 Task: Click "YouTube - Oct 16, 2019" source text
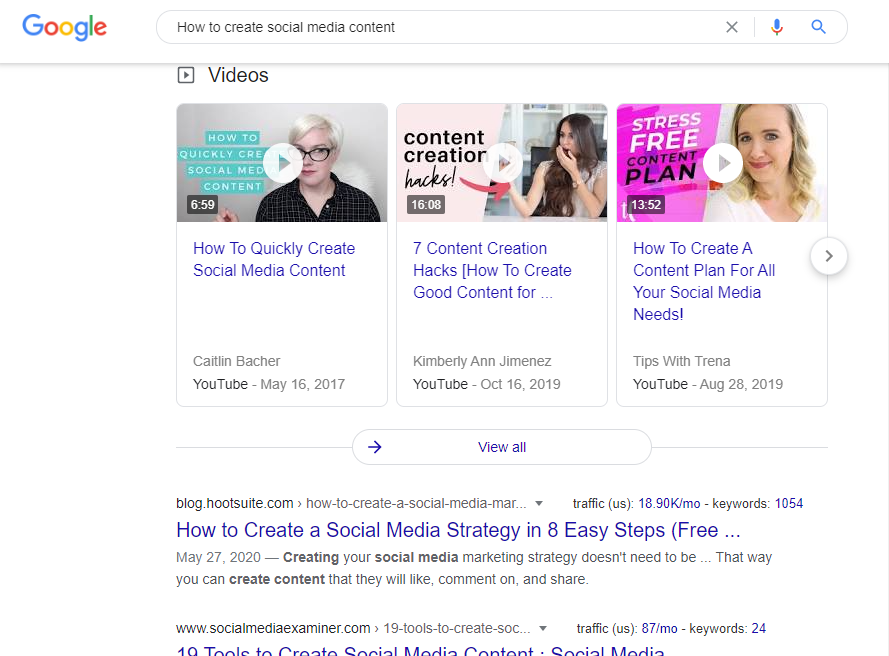pos(486,384)
